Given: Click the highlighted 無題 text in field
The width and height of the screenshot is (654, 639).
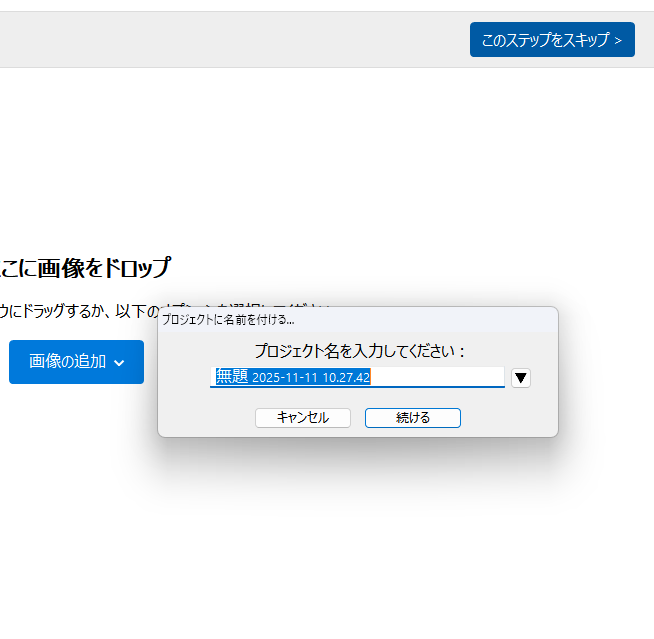Looking at the screenshot, I should click(x=231, y=377).
